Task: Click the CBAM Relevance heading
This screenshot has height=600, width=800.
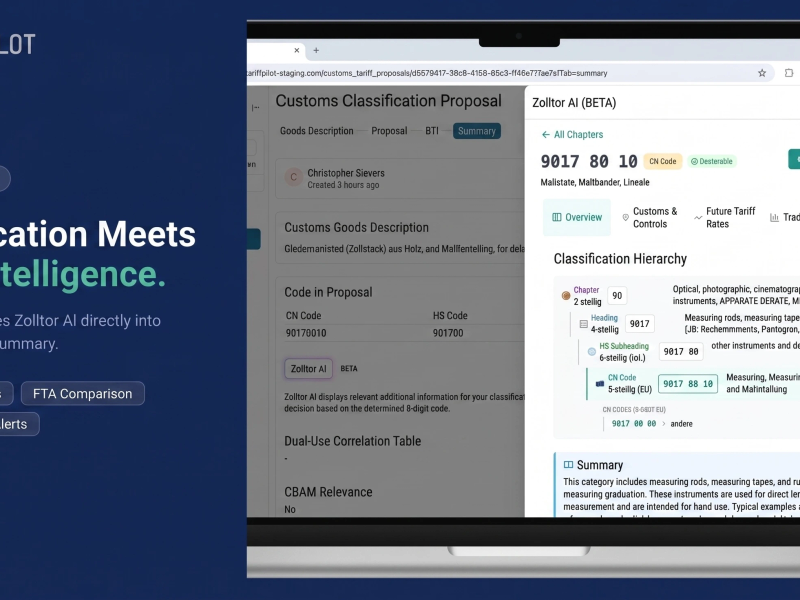Action: [x=328, y=492]
